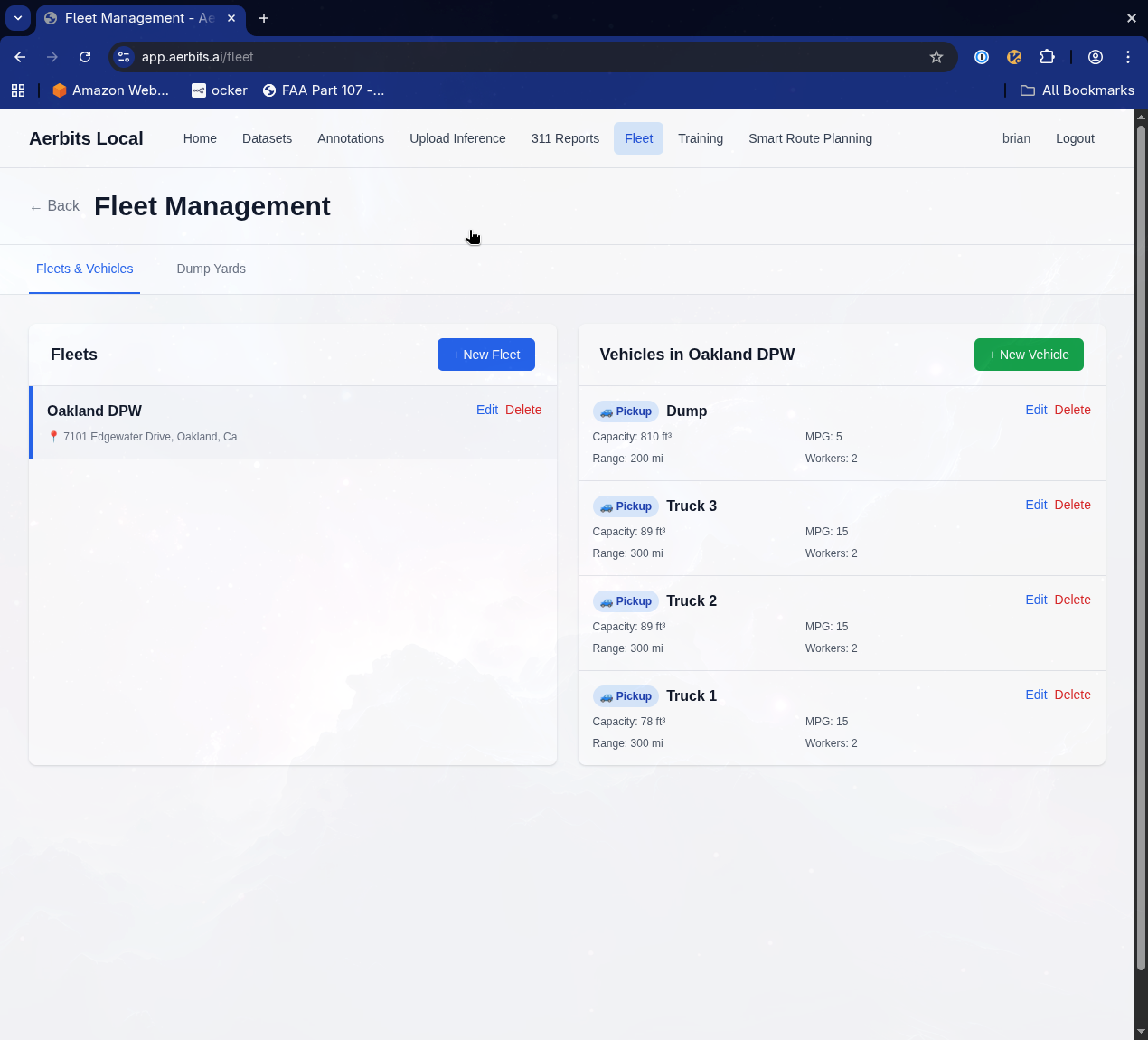Click the Pickup badge icon on Truck 1
The width and height of the screenshot is (1148, 1040).
click(x=606, y=696)
